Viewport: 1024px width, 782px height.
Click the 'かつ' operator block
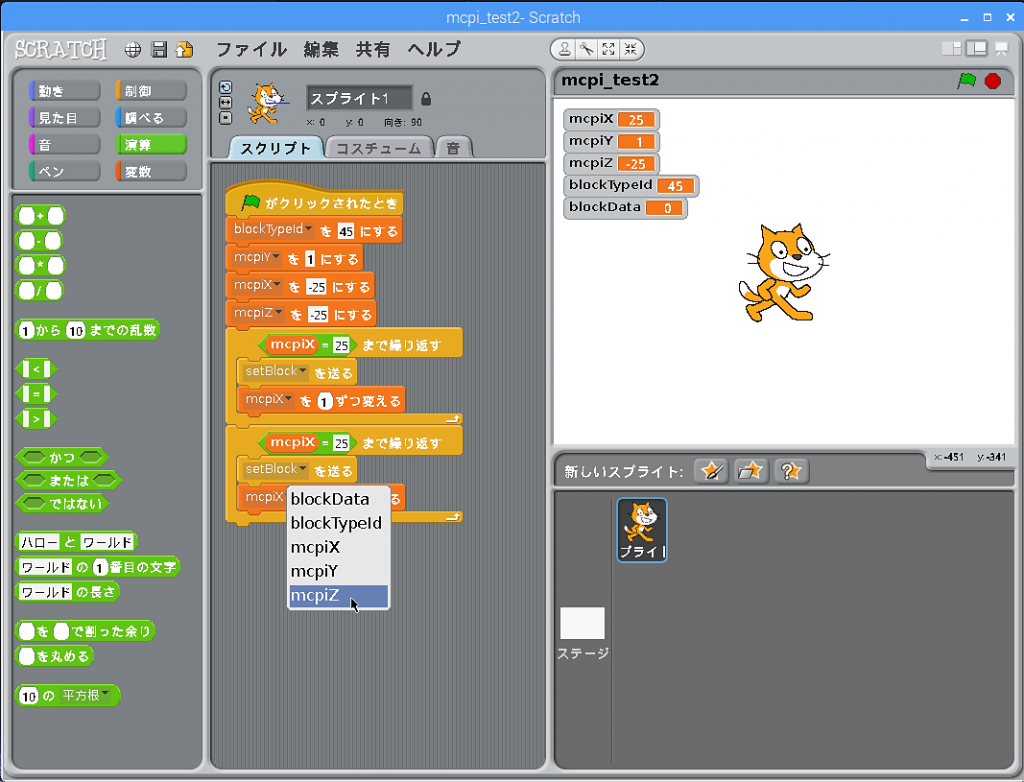point(62,457)
